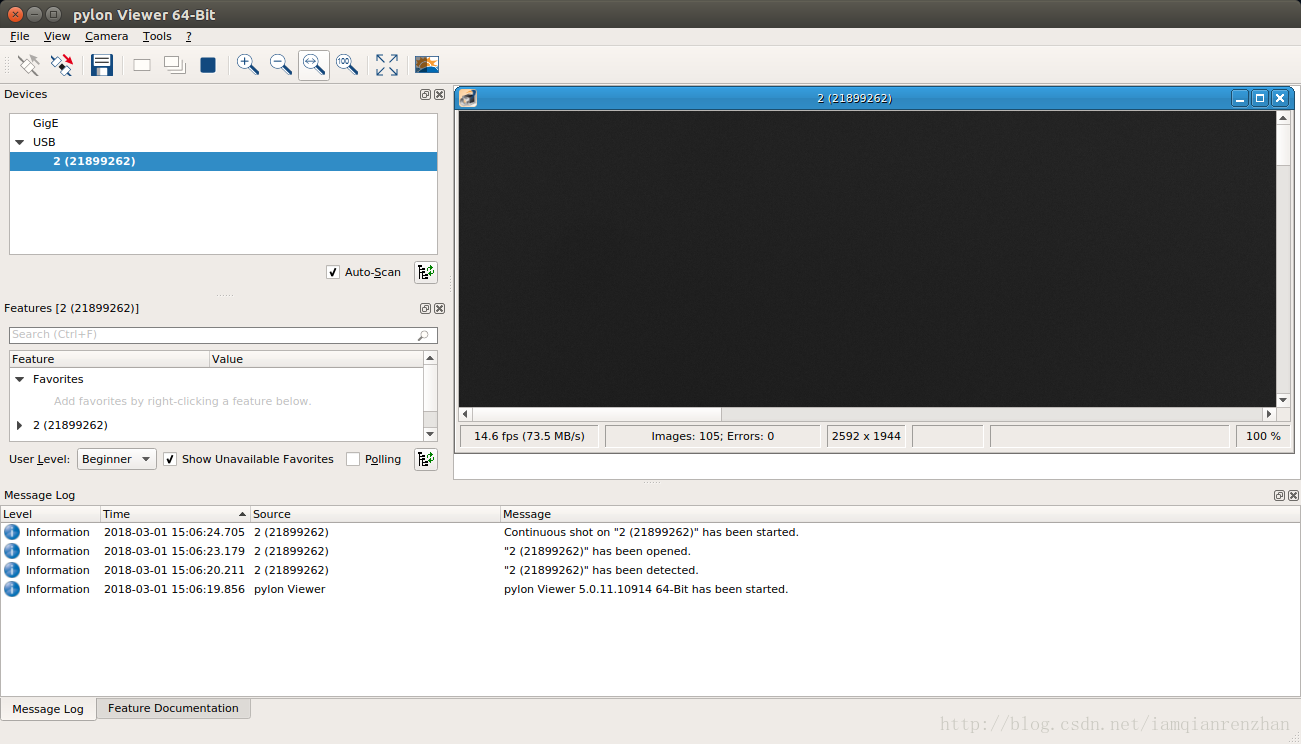
Task: Collapse the USB device tree node
Action: (x=19, y=142)
